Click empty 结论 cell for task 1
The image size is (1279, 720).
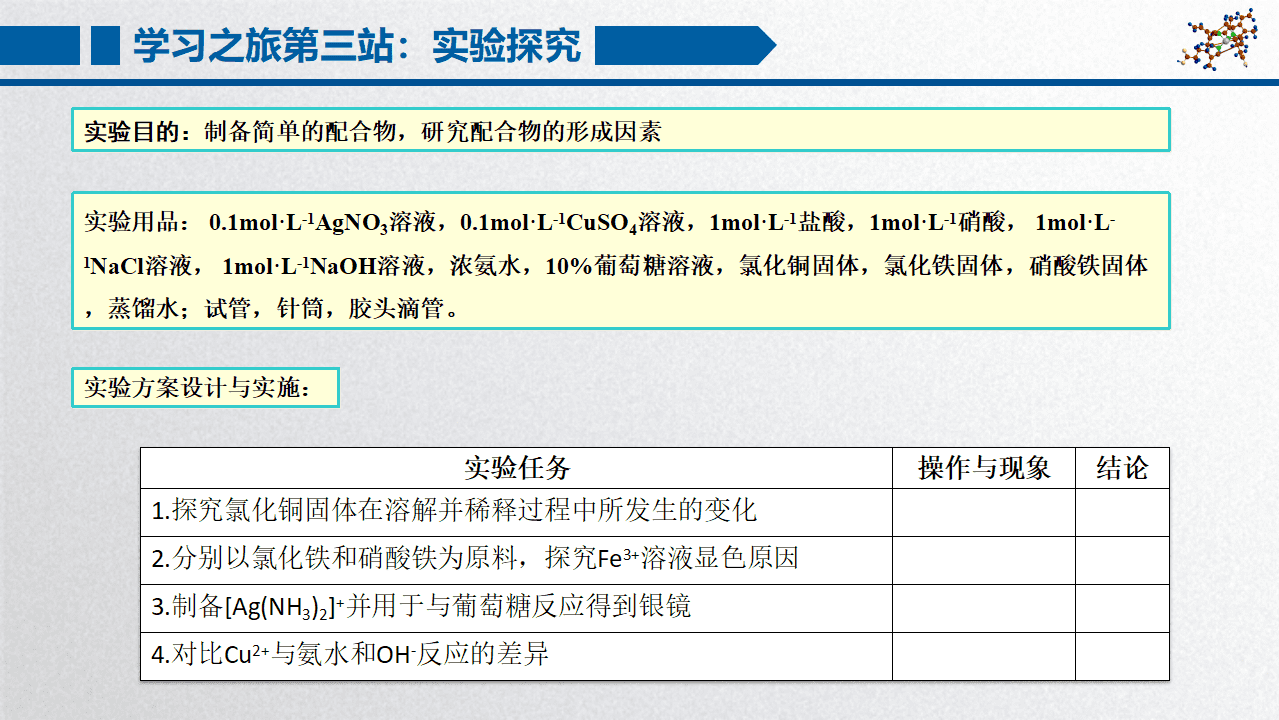click(1122, 512)
